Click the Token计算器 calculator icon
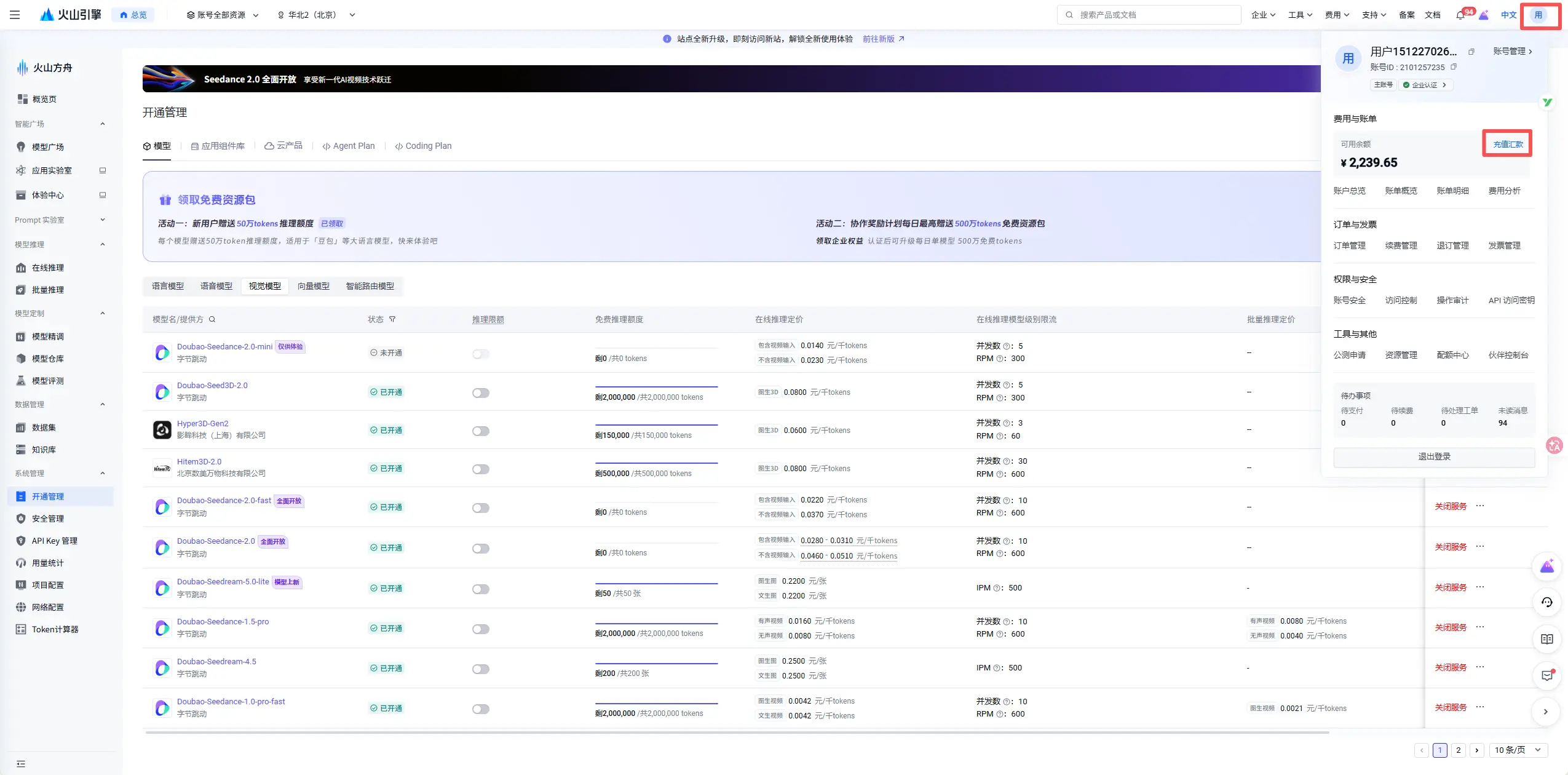This screenshot has height=775, width=1568. 21,629
